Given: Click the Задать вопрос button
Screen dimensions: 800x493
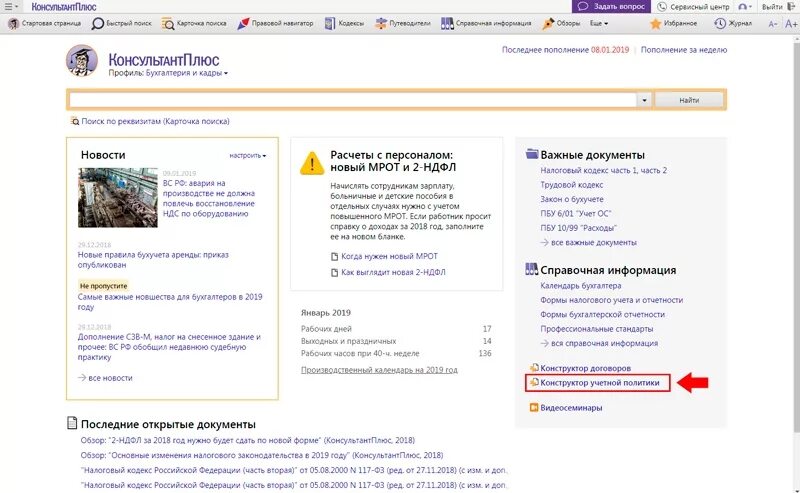Looking at the screenshot, I should [x=611, y=7].
